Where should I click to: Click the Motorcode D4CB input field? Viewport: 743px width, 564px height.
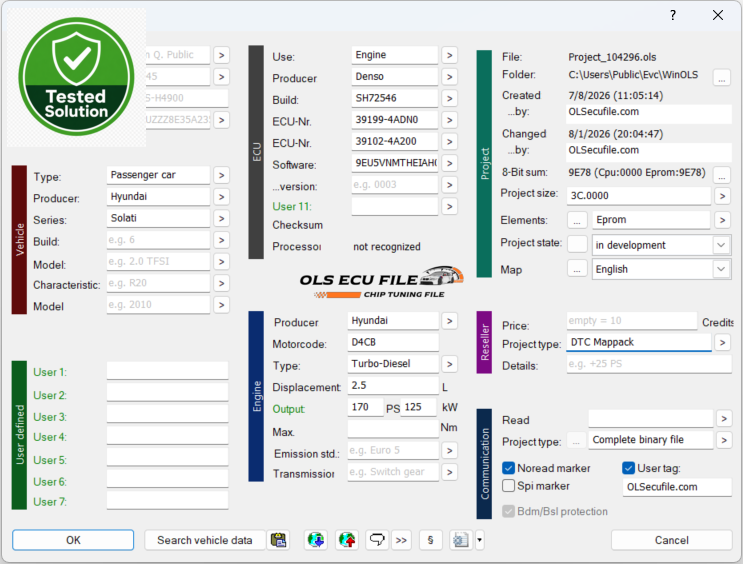[x=393, y=342]
